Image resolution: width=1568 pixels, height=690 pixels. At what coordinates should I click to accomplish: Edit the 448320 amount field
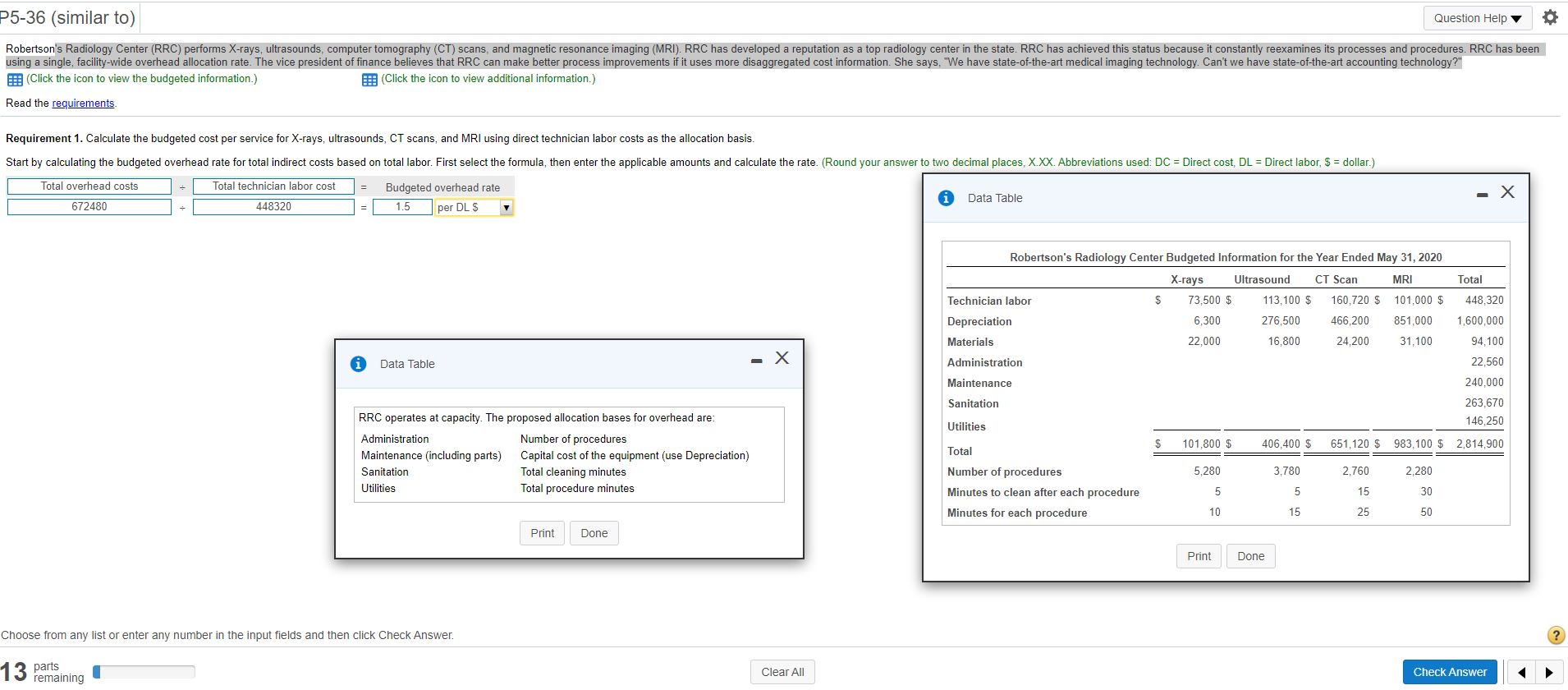(x=273, y=207)
